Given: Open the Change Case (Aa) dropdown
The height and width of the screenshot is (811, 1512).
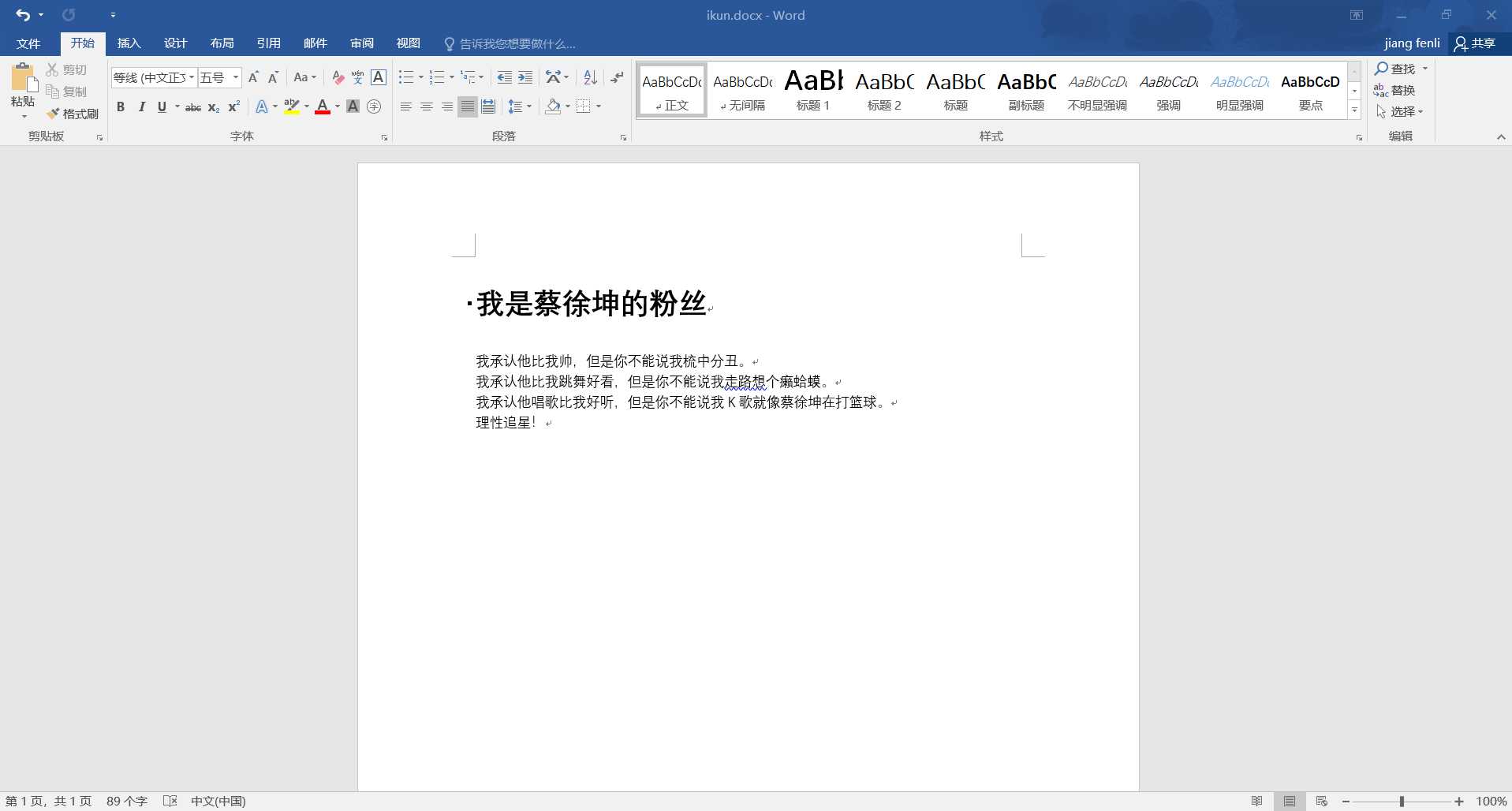Looking at the screenshot, I should 304,77.
